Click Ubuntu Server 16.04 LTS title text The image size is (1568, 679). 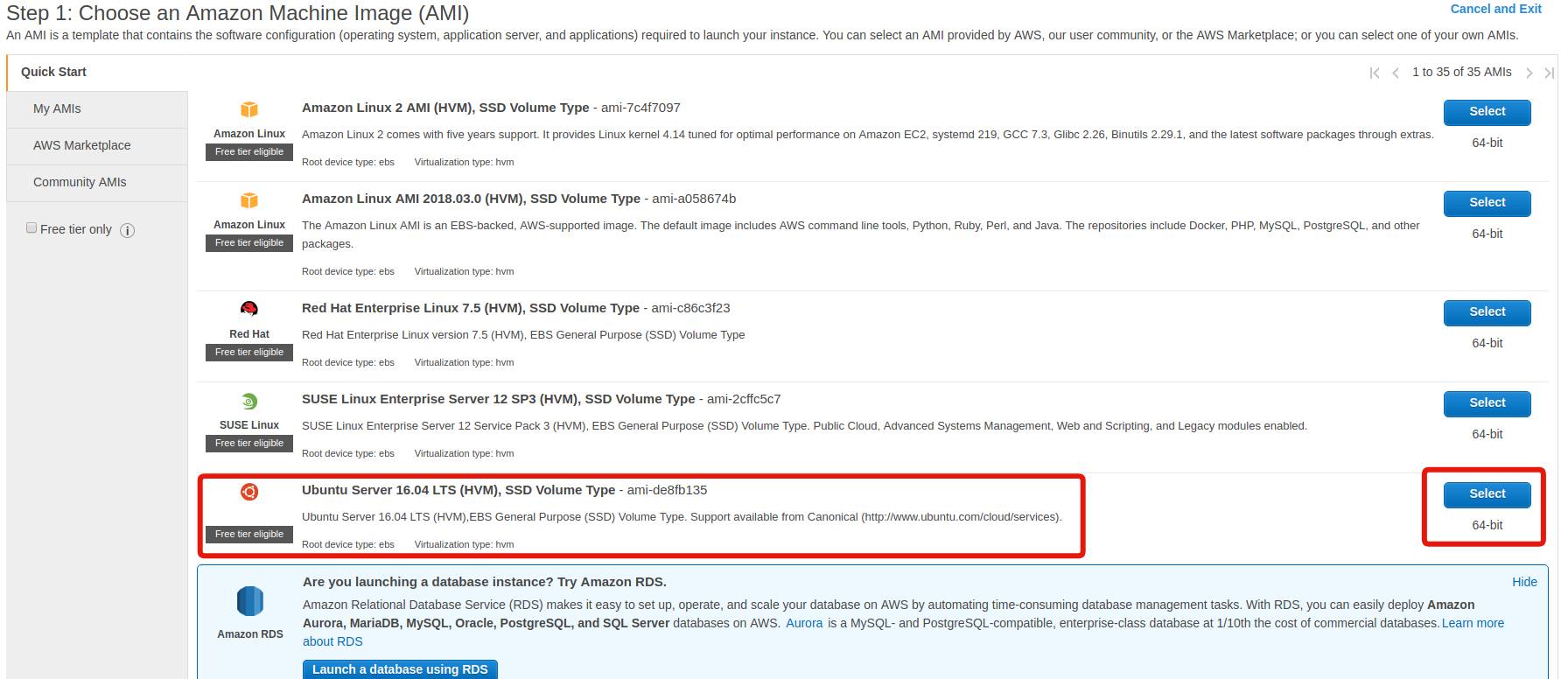tap(458, 490)
